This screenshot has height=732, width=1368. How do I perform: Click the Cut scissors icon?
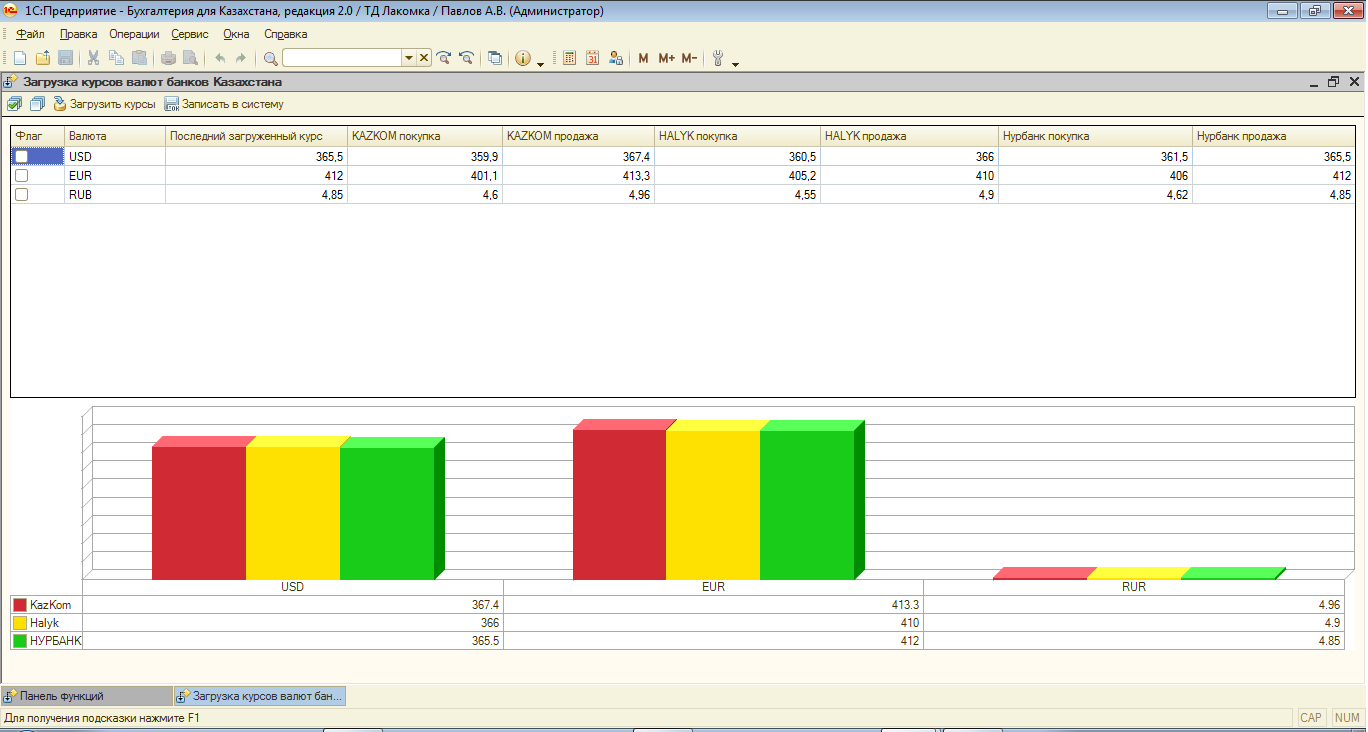pos(93,58)
